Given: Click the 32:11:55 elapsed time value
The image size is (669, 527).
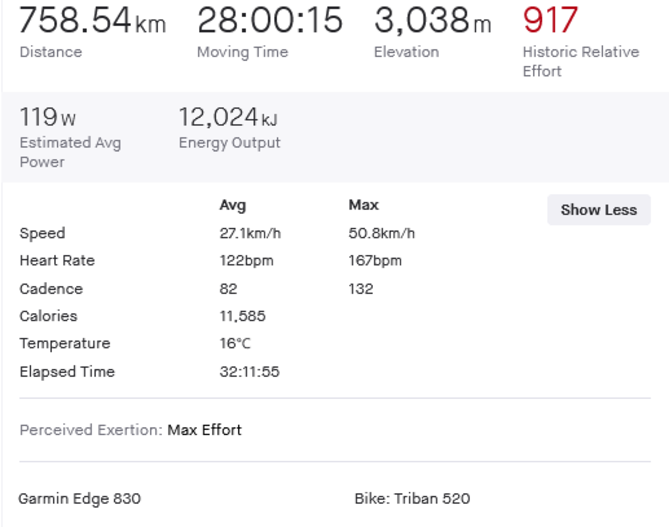Looking at the screenshot, I should pyautogui.click(x=249, y=372).
